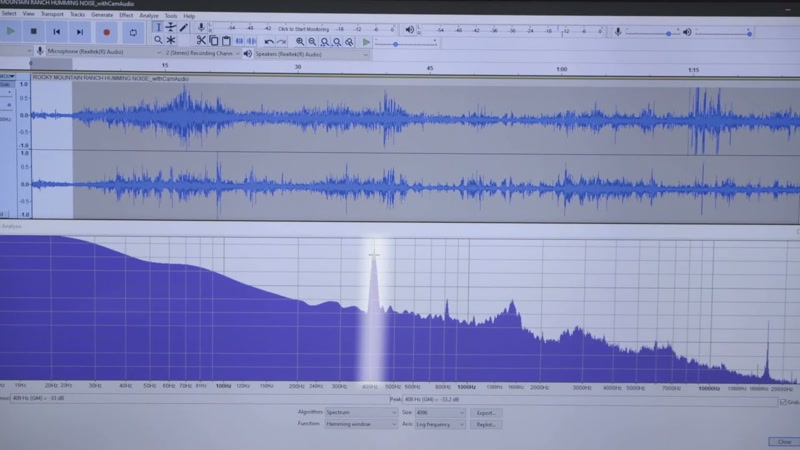Viewport: 800px width, 450px height.
Task: Click the Export button
Action: pos(486,413)
